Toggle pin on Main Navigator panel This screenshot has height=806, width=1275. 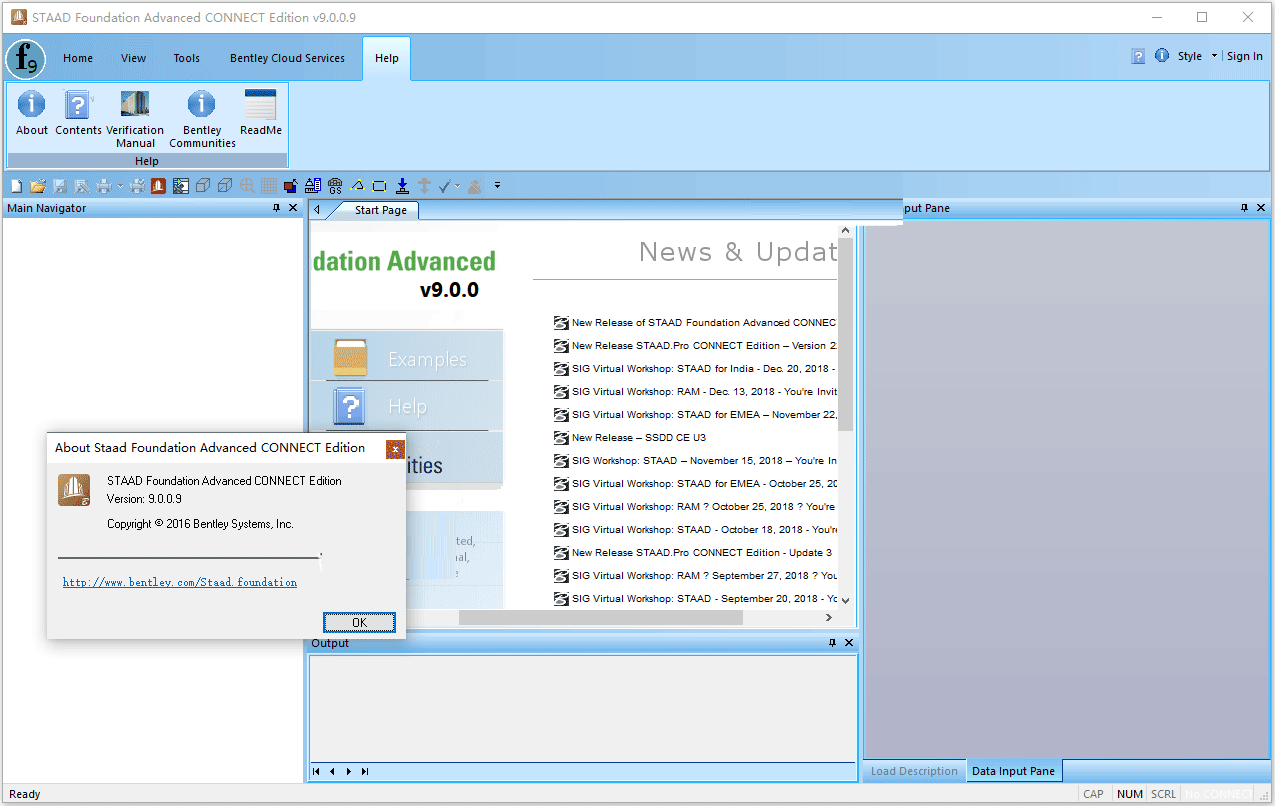pyautogui.click(x=277, y=208)
